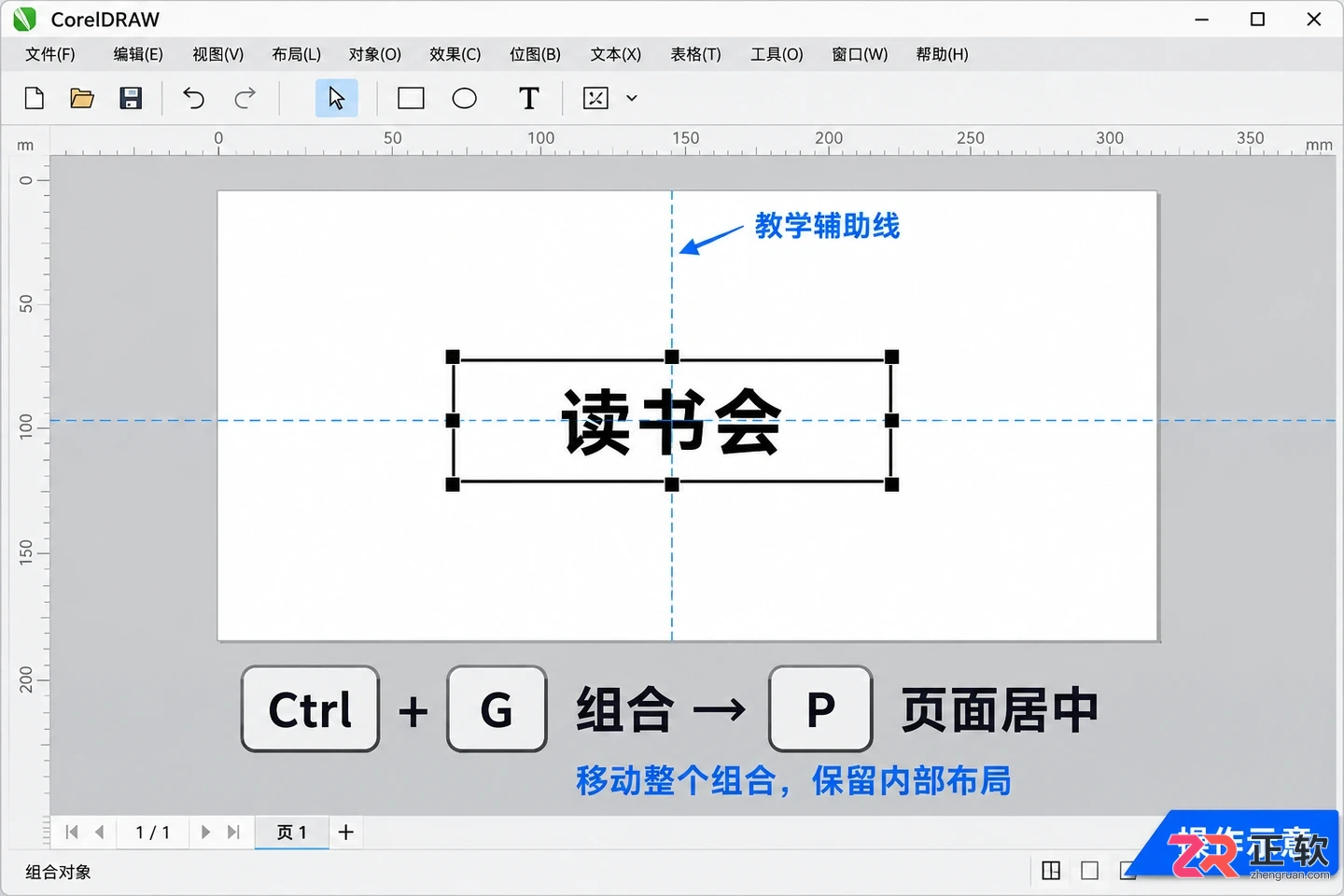Click the Redo arrow icon
1344x896 pixels.
(245, 98)
